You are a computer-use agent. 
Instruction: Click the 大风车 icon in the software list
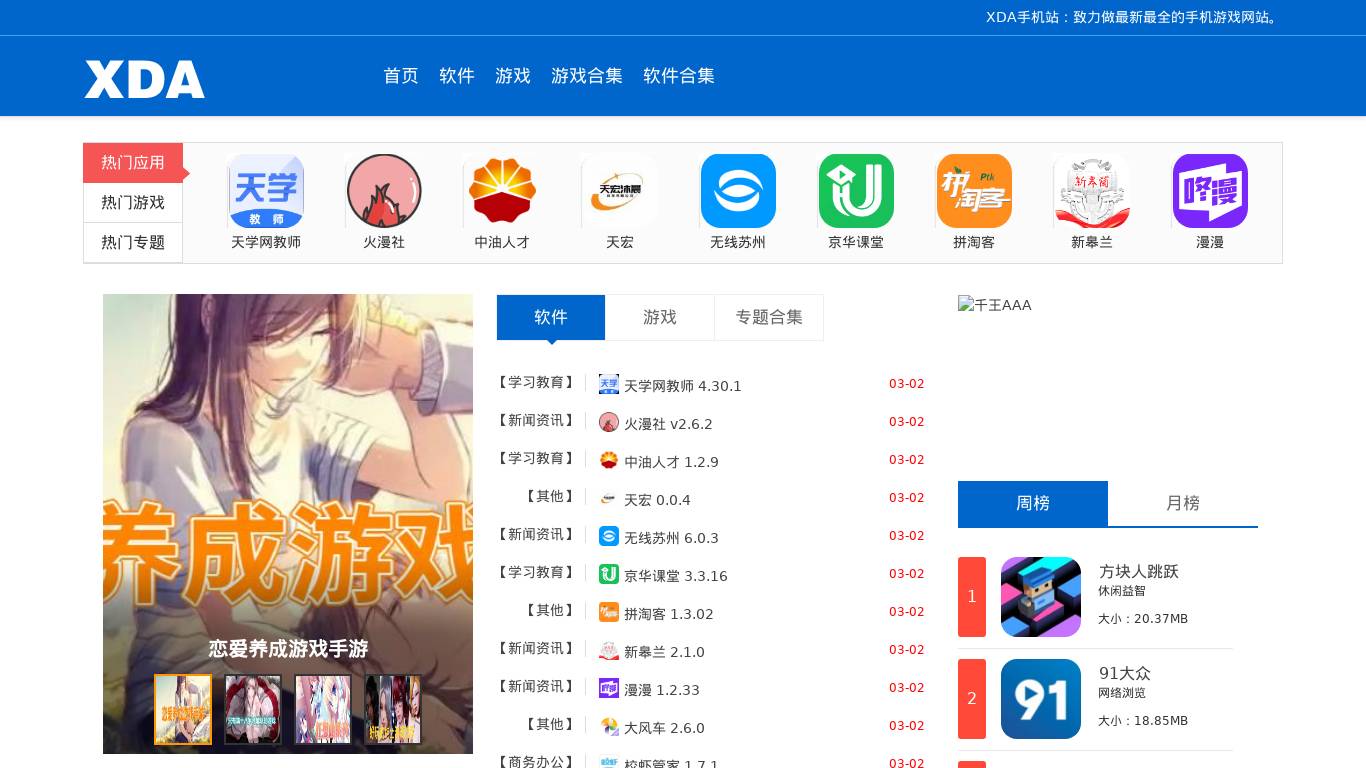609,726
